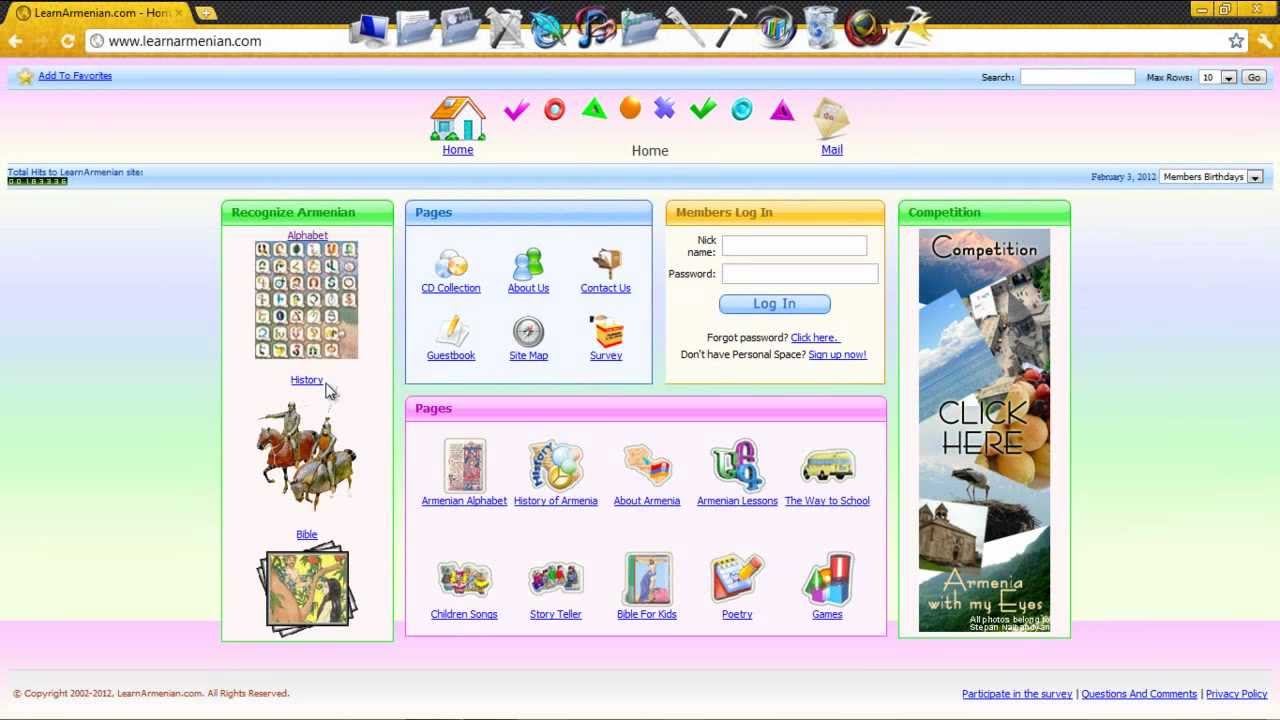
Task: Click the green checkmark navigation icon
Action: point(703,109)
